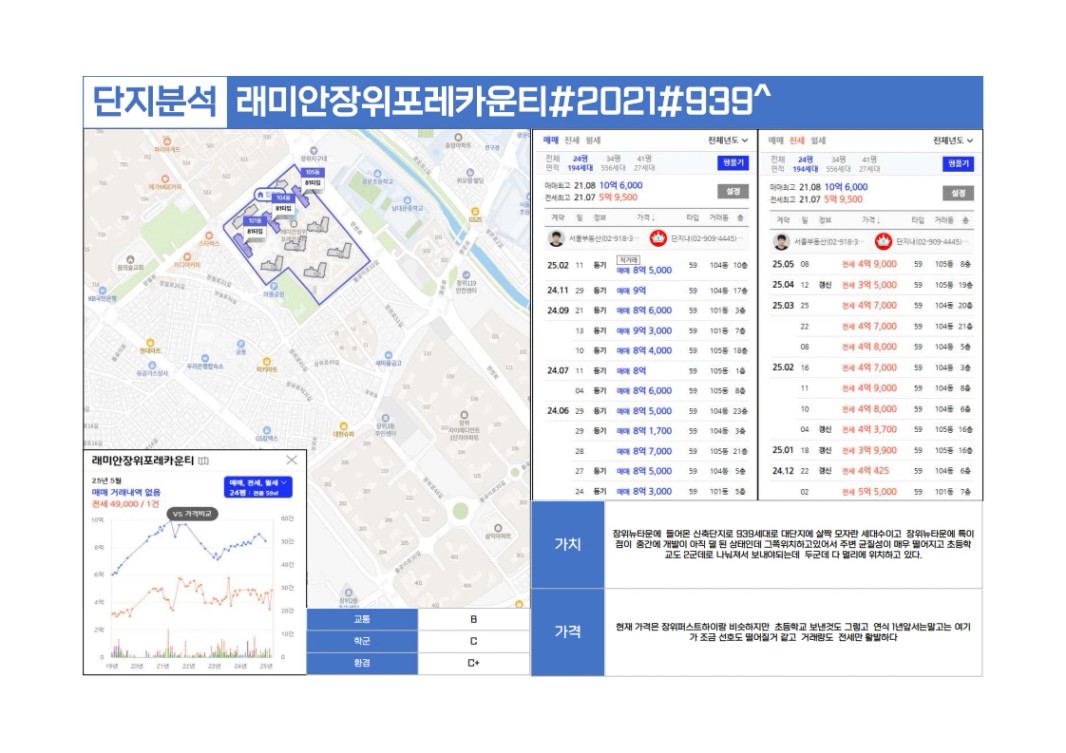Open 전체년도 dropdown in left panel
This screenshot has width=1066, height=753.
[727, 140]
